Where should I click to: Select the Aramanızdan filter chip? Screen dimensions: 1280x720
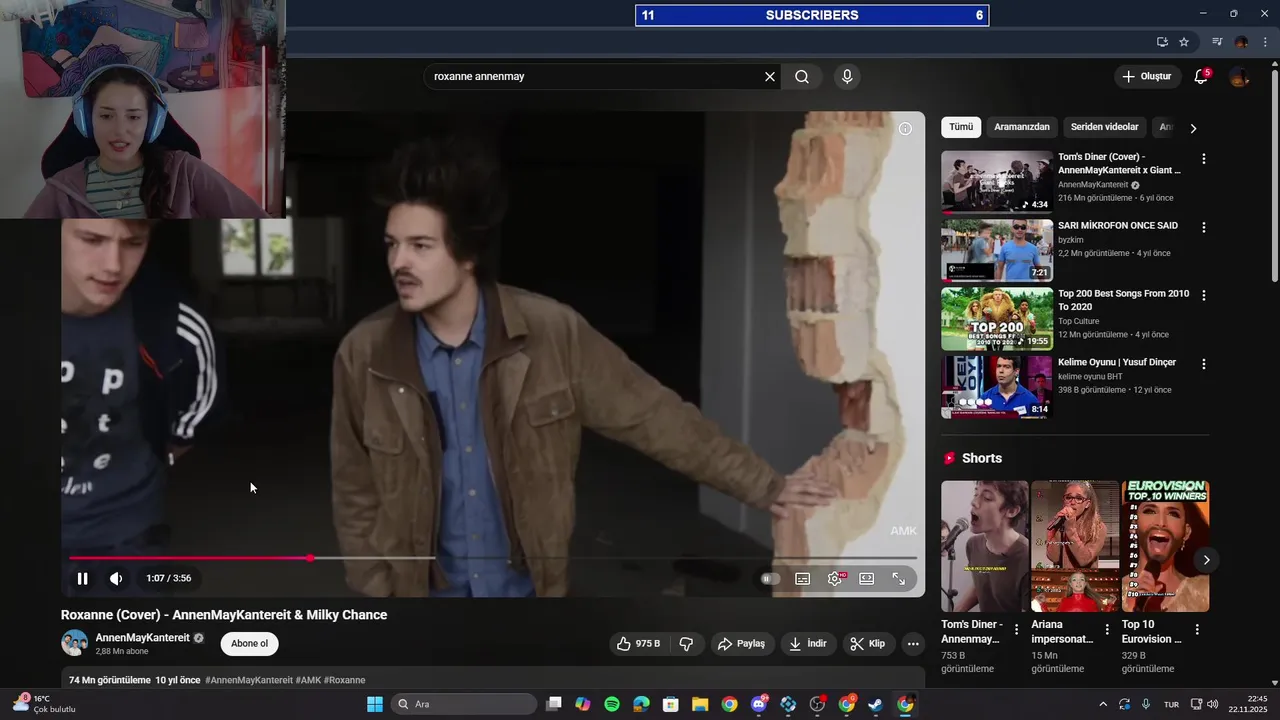1022,127
